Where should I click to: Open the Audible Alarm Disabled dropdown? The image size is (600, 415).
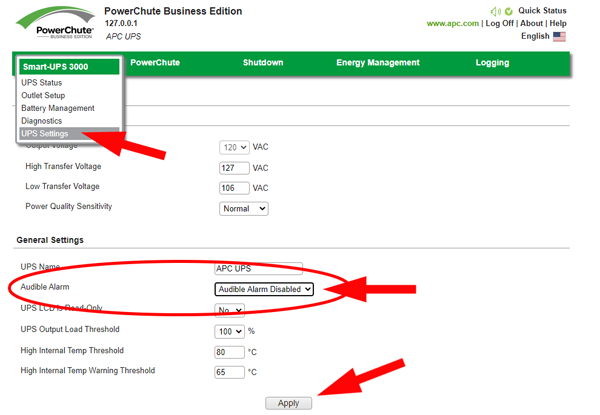(x=264, y=290)
